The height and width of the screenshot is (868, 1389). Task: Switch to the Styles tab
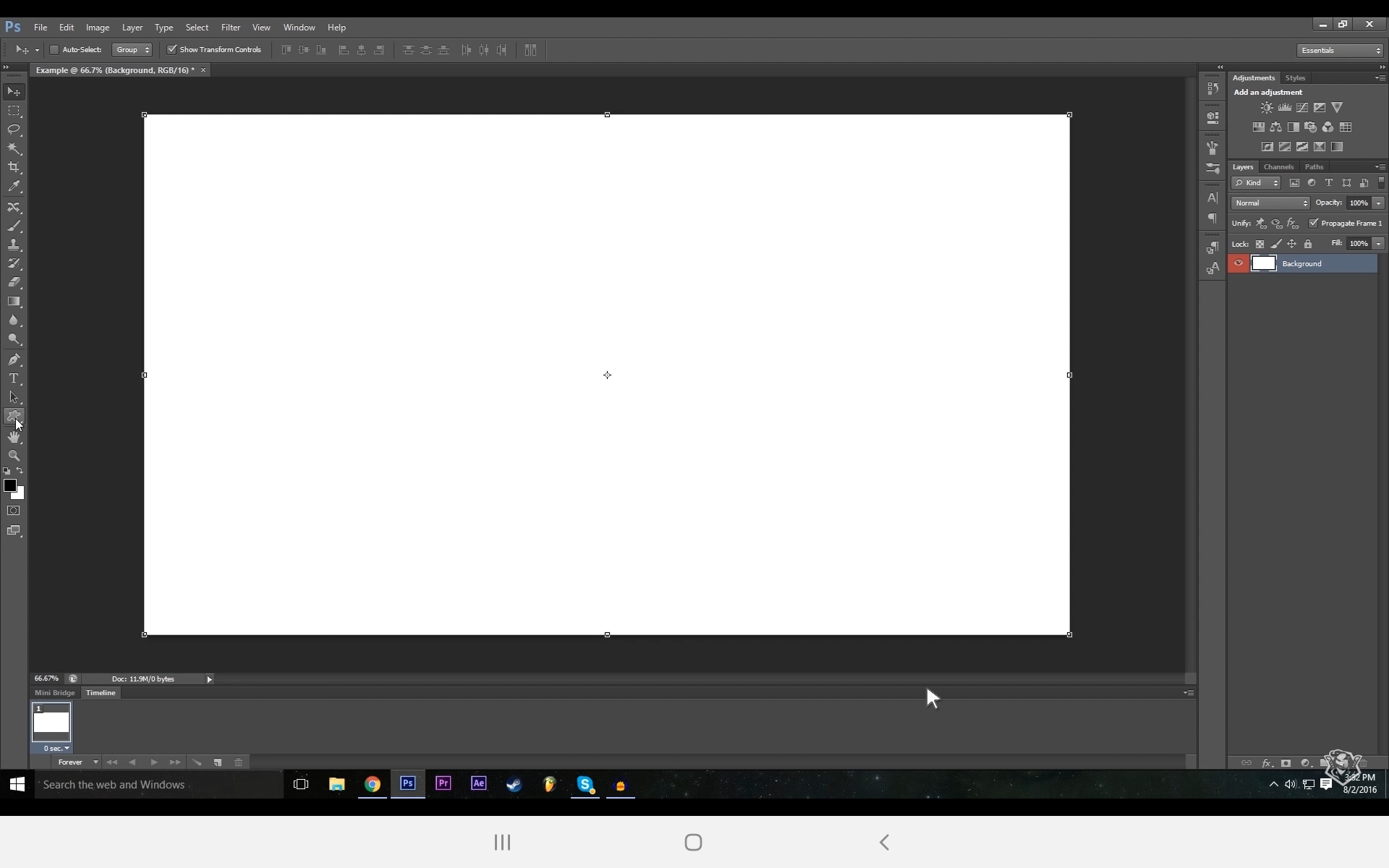tap(1295, 78)
